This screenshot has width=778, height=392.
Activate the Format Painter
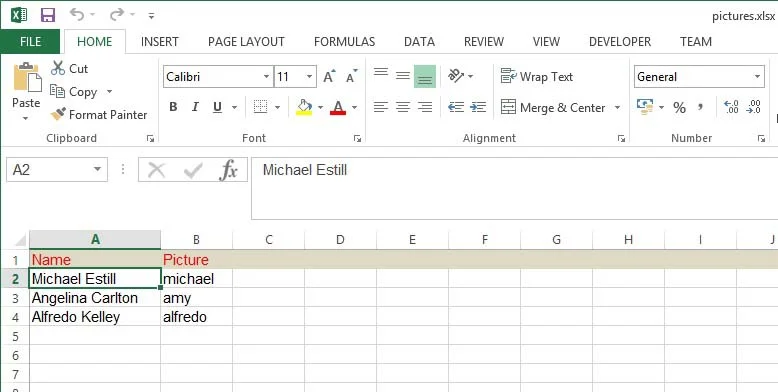pyautogui.click(x=99, y=115)
